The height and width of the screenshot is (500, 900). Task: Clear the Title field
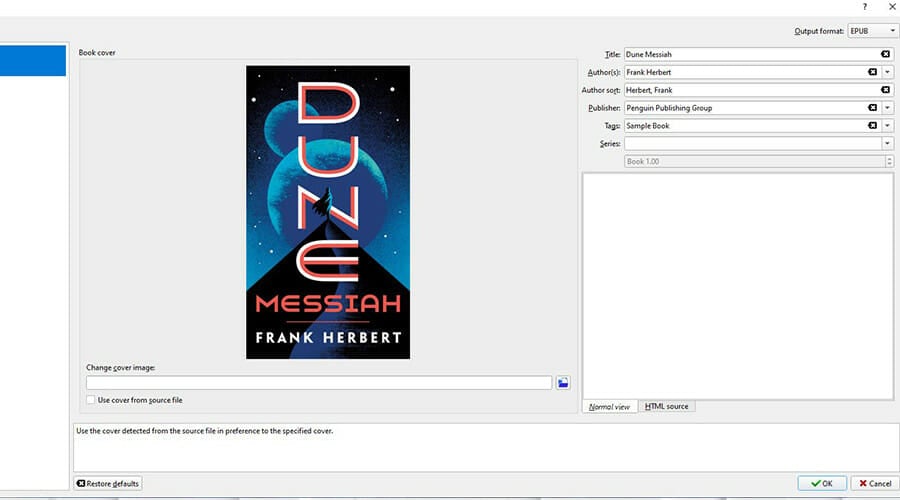click(x=886, y=54)
